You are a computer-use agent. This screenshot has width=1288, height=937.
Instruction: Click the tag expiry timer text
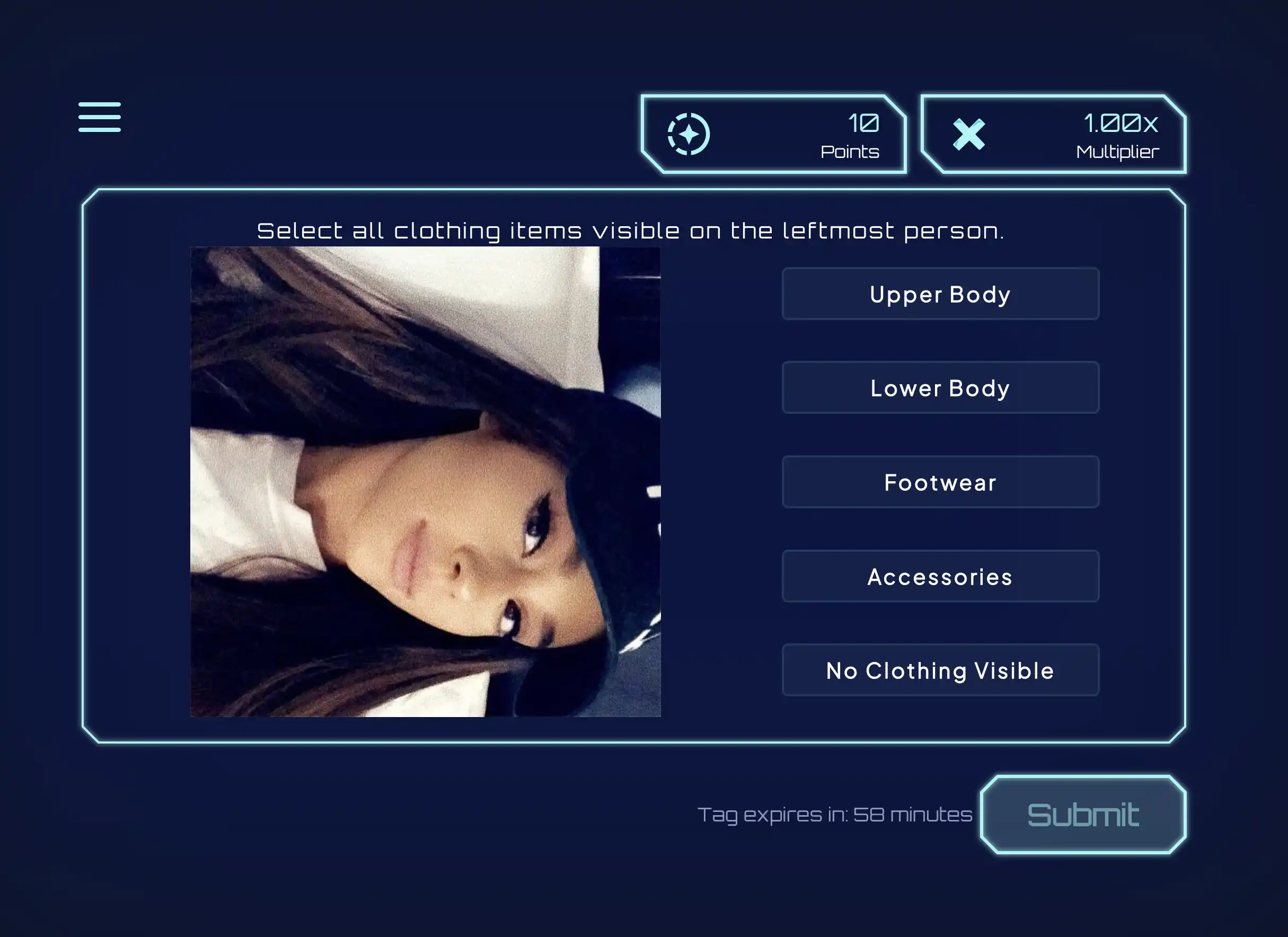[x=834, y=815]
